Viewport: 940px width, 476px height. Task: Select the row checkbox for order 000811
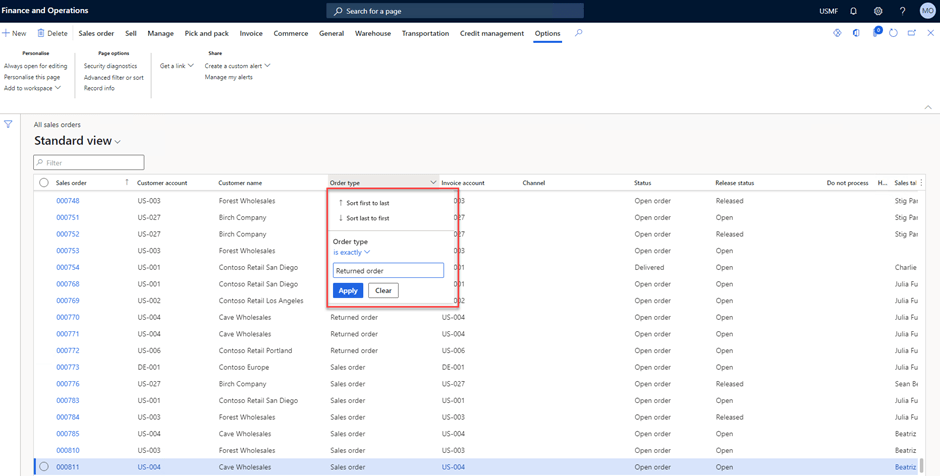[x=44, y=467]
